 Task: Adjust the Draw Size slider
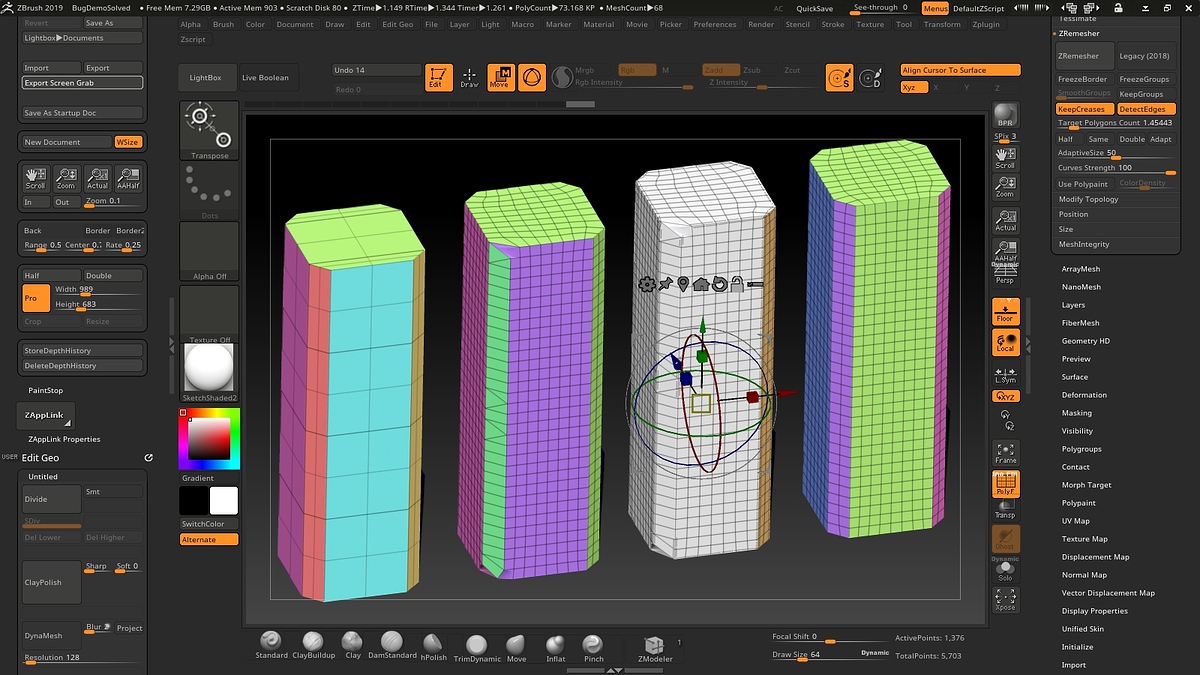point(830,656)
